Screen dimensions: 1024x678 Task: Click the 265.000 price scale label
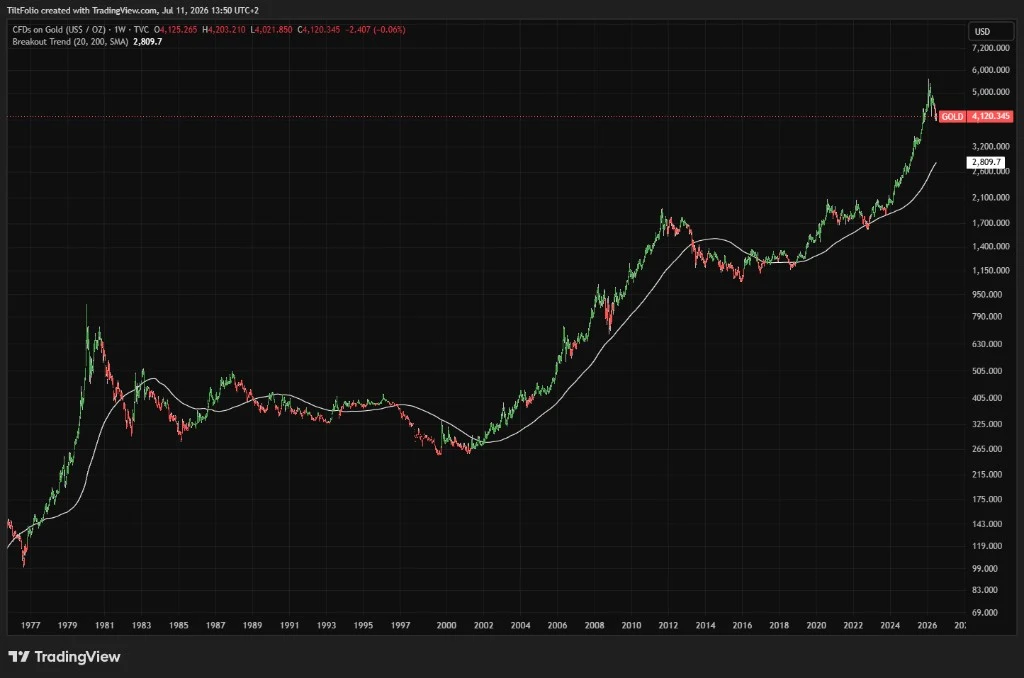pyautogui.click(x=987, y=449)
